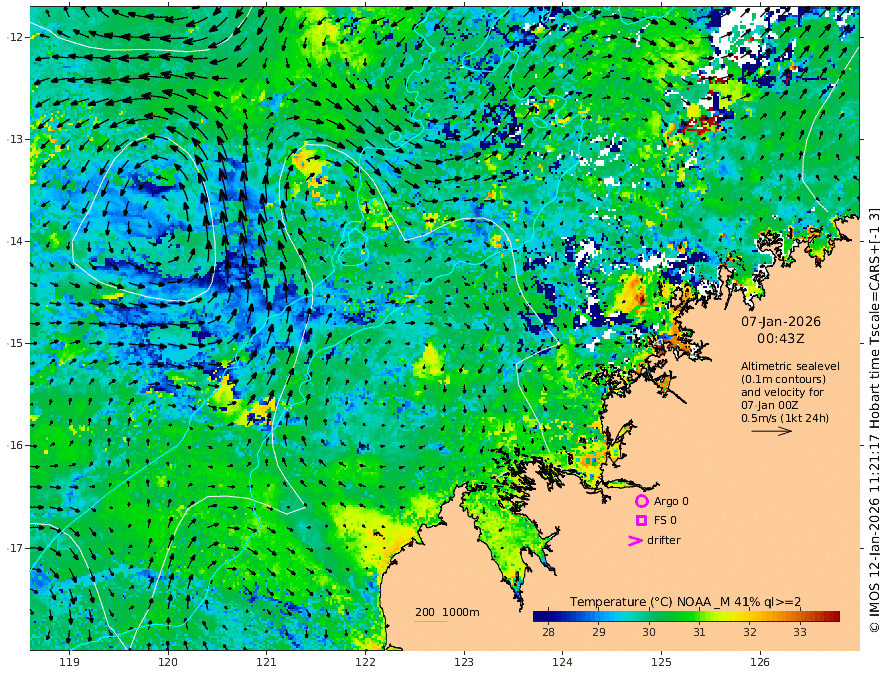Click the 'Temperature (°C) NOAA _M 41% ql>=2' title
880x680 pixels.
[685, 601]
